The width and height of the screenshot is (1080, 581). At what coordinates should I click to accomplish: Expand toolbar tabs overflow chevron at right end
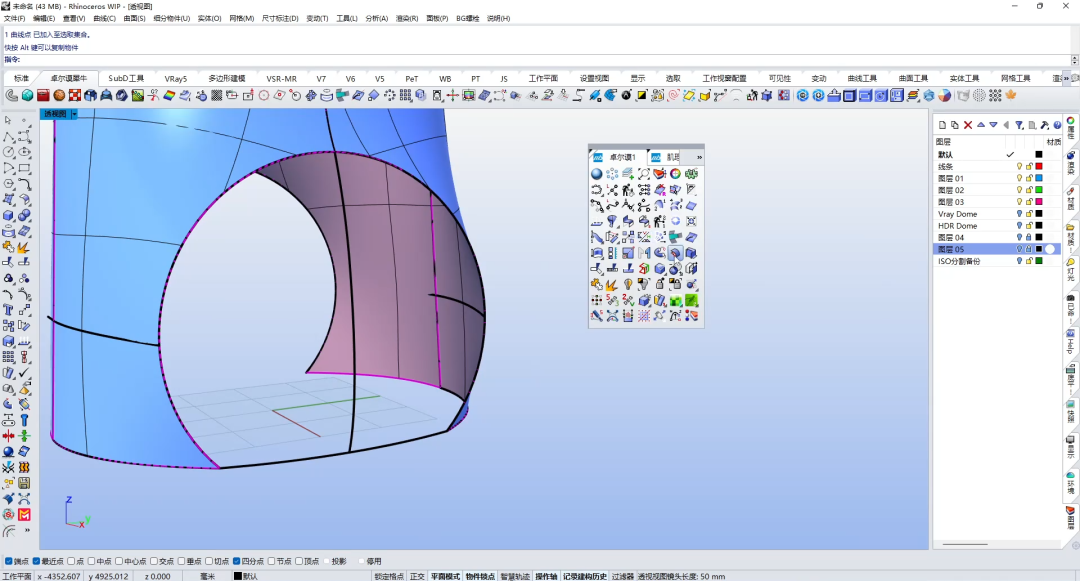coord(1066,78)
